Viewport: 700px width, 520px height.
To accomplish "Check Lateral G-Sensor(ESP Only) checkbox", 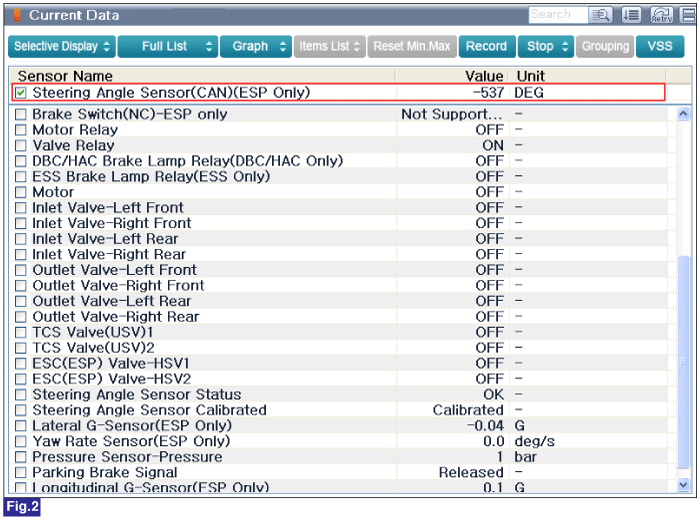I will coord(21,426).
